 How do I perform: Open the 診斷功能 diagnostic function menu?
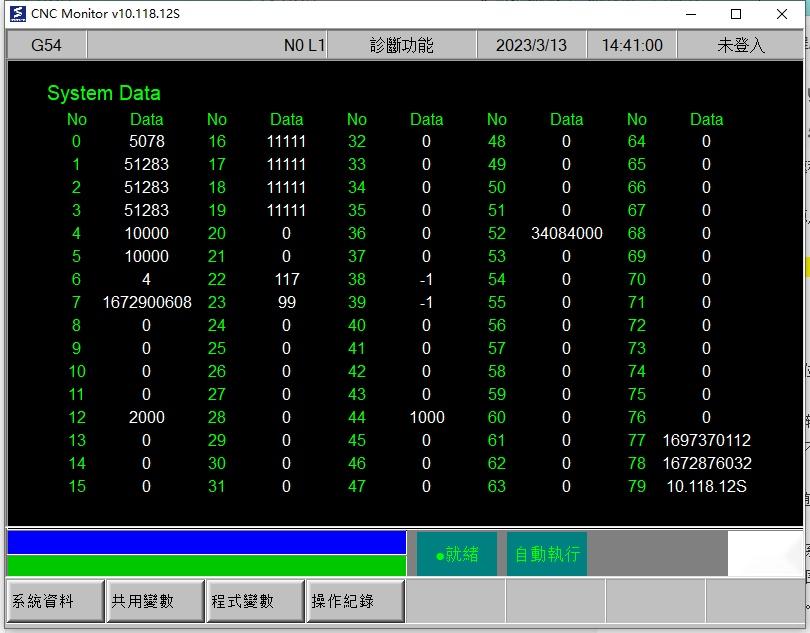pos(404,44)
